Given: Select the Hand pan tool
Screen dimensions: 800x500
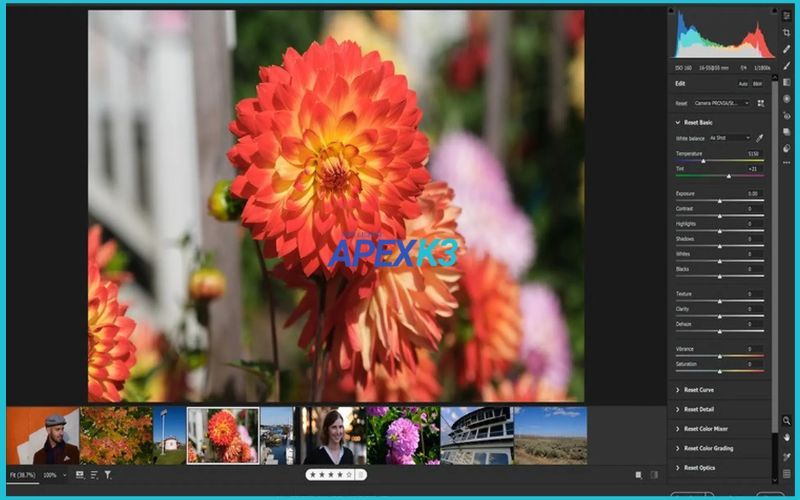Looking at the screenshot, I should [787, 437].
